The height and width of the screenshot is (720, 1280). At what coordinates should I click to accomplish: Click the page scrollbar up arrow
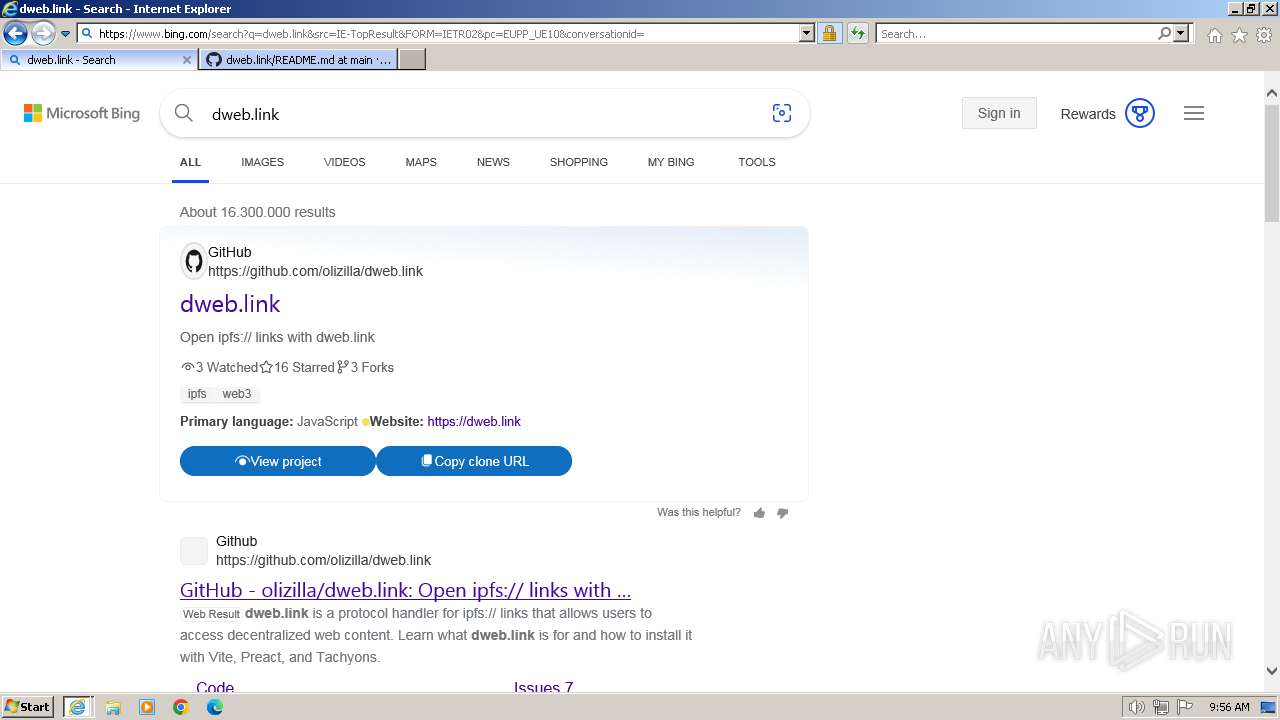point(1272,94)
